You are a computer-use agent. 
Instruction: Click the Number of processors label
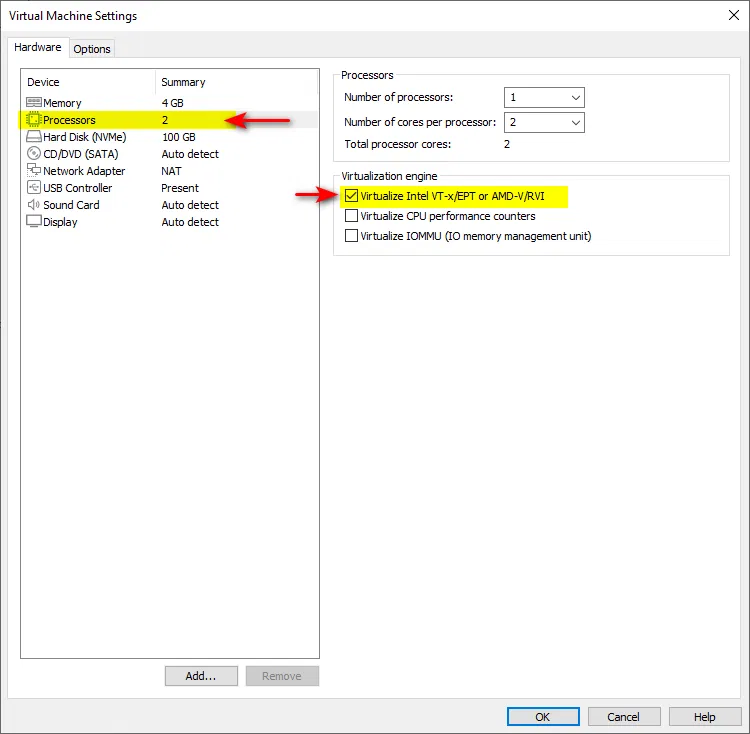(x=398, y=97)
